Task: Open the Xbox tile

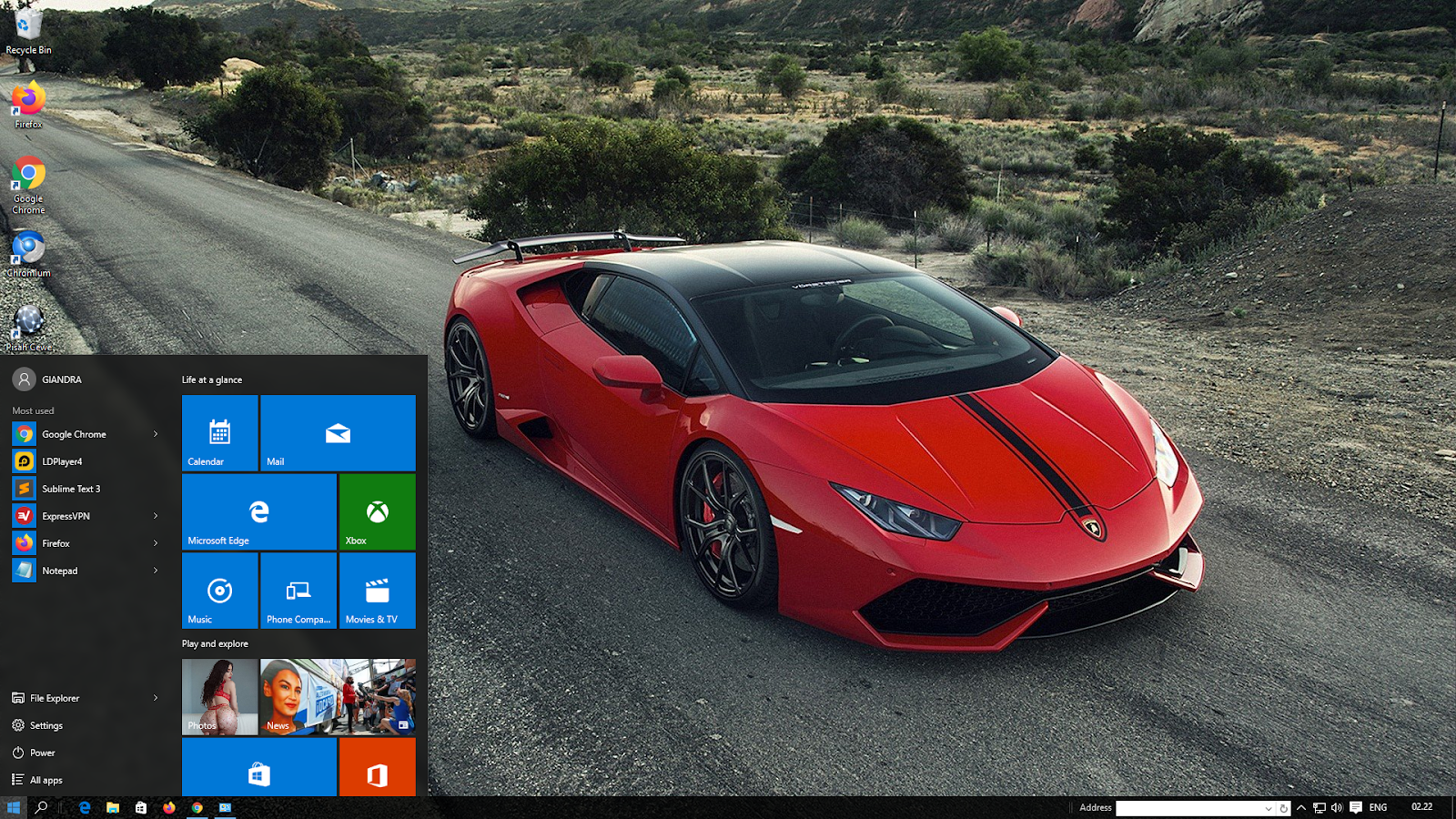Action: [377, 511]
